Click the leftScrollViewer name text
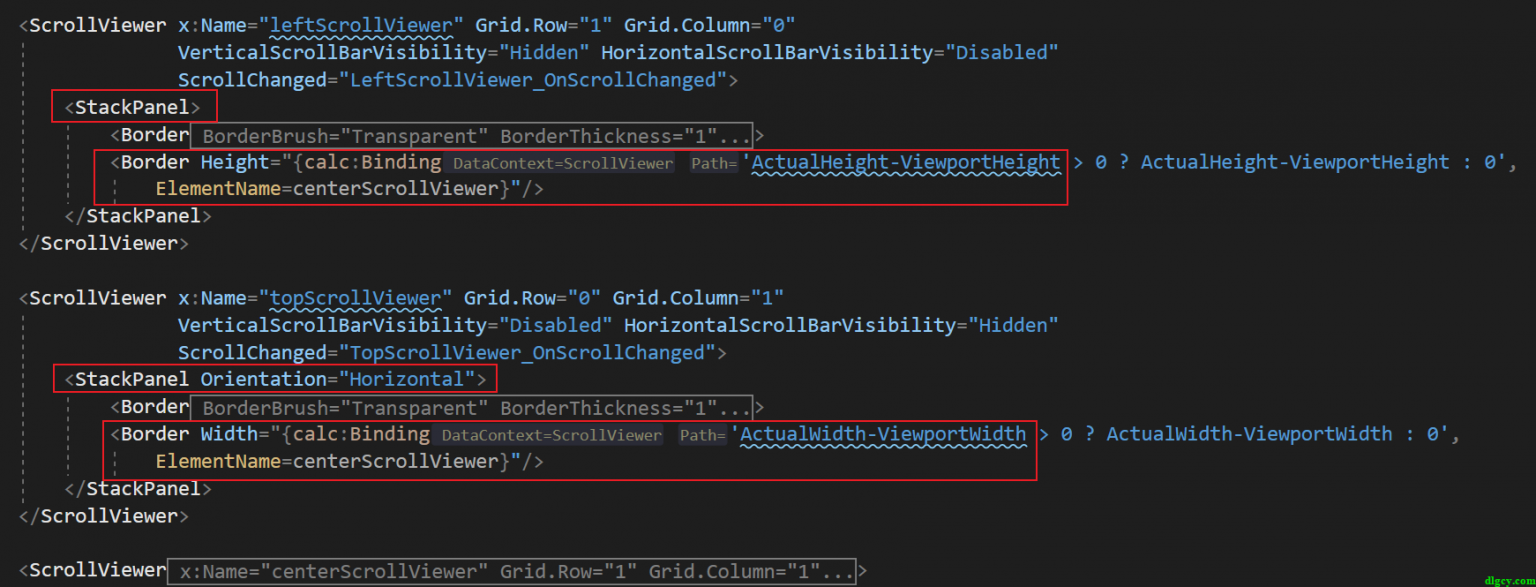This screenshot has width=1536, height=587. point(360,25)
